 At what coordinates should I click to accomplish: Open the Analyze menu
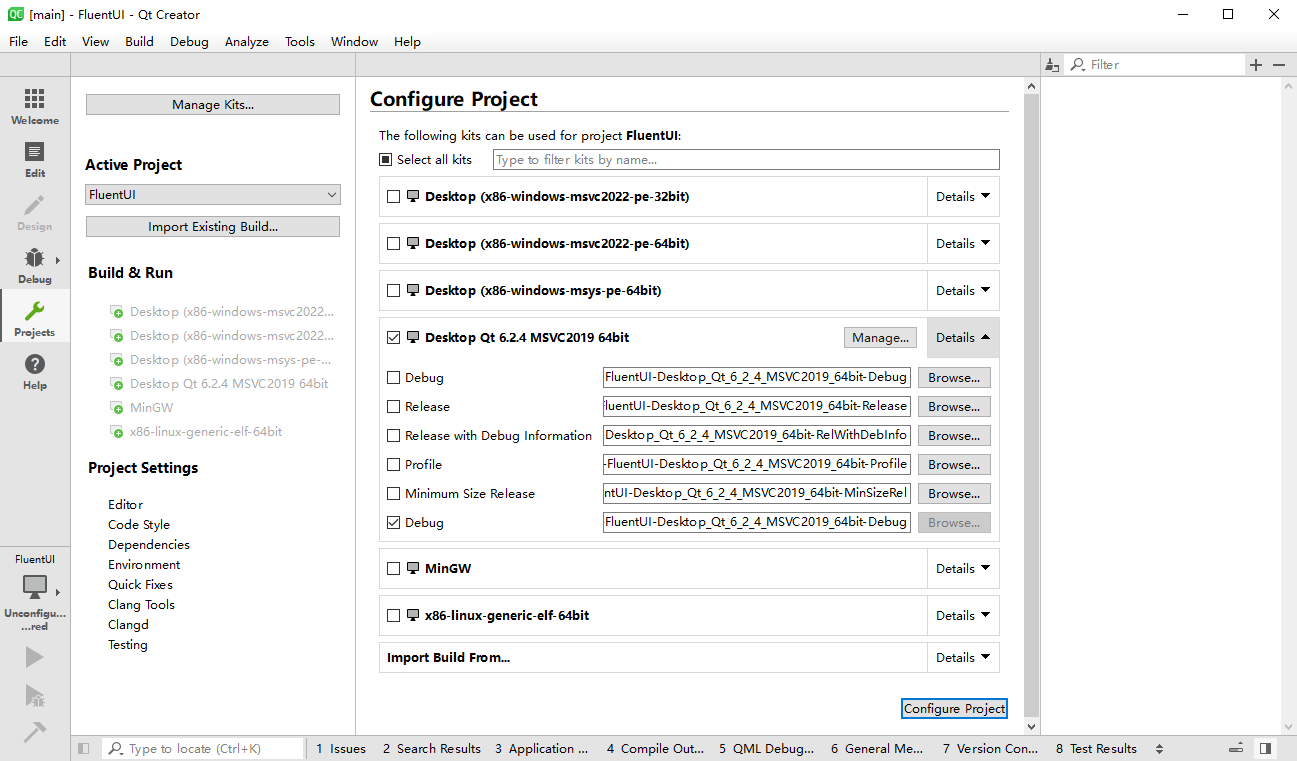[x=247, y=42]
